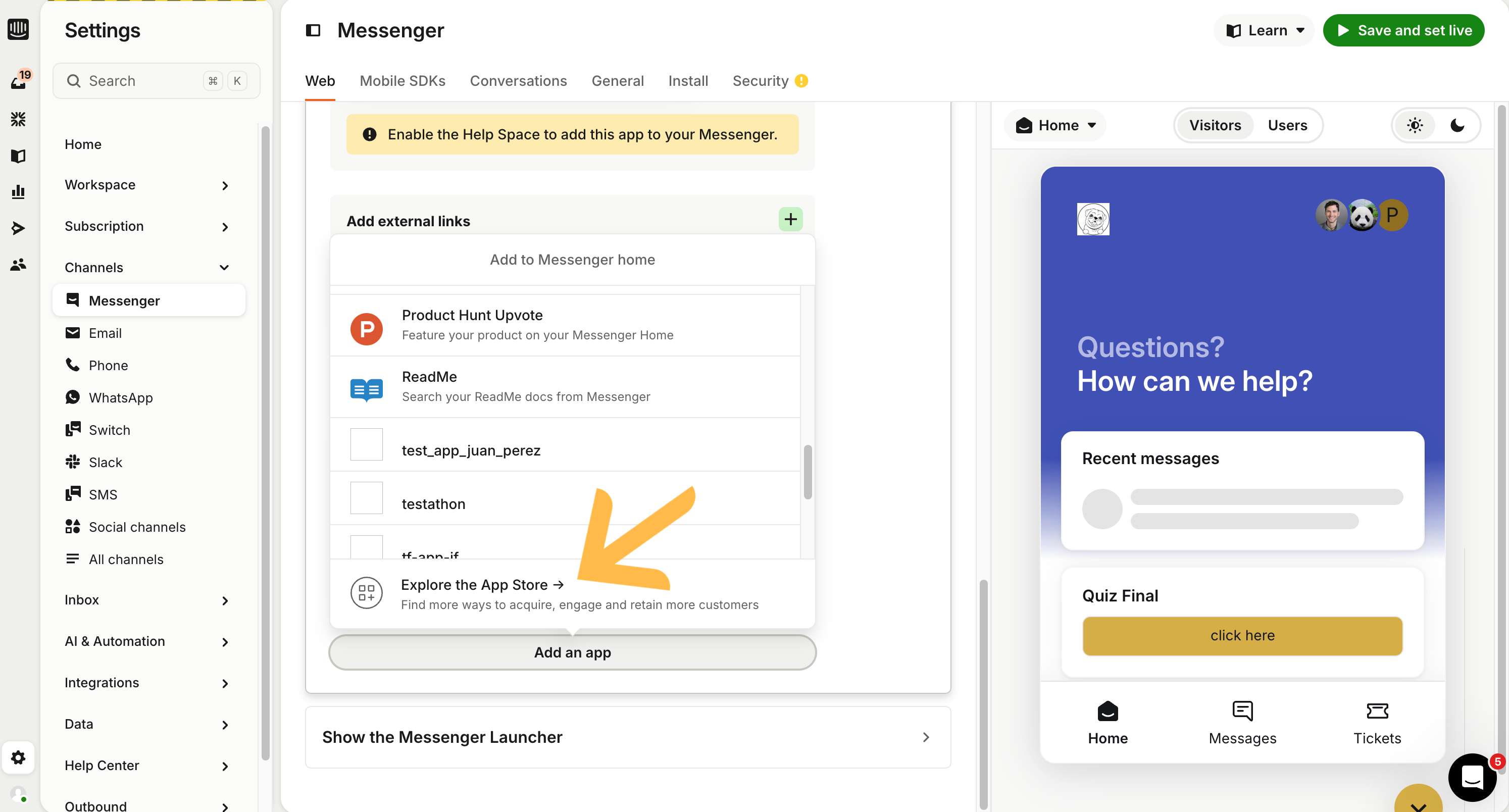Open Messages tab in messenger preview
1509x812 pixels.
point(1242,722)
